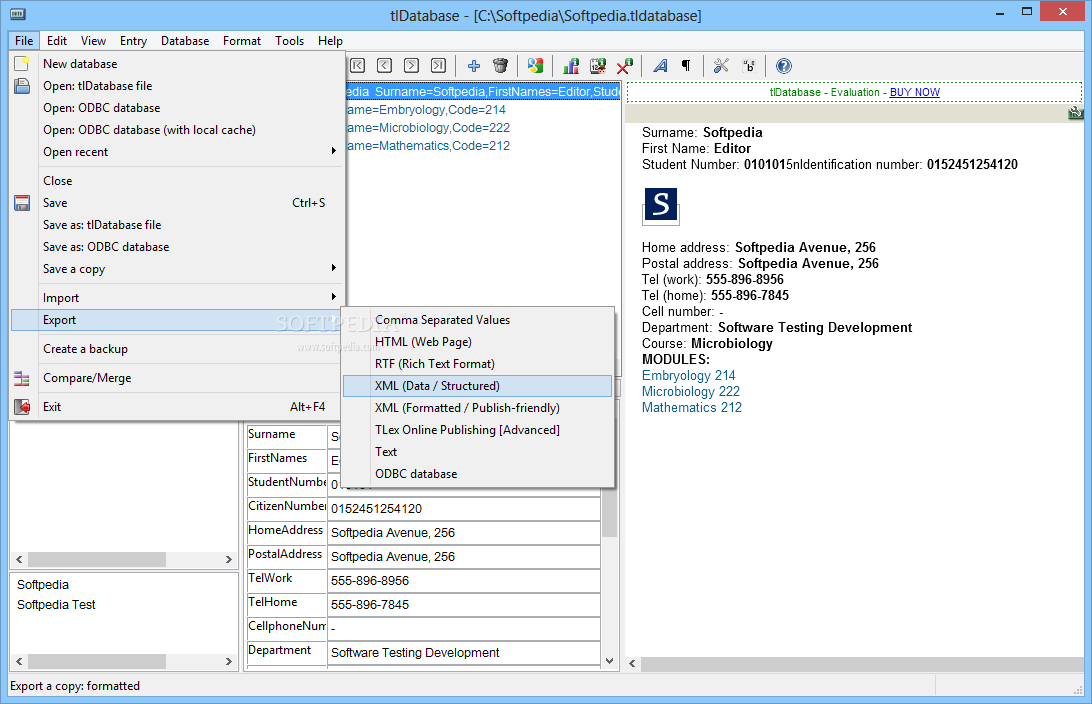Open the Tools menu
This screenshot has width=1092, height=704.
pos(290,41)
